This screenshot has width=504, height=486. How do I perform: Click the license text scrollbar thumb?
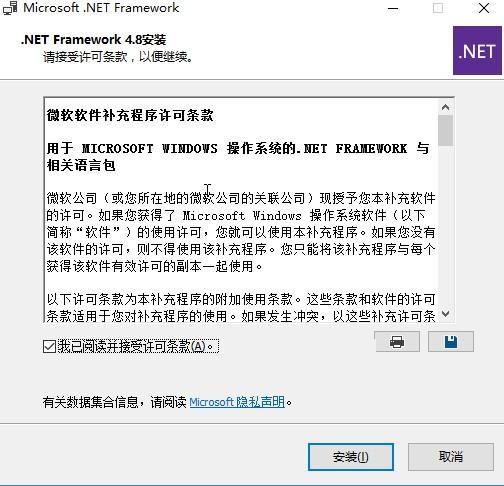446,130
